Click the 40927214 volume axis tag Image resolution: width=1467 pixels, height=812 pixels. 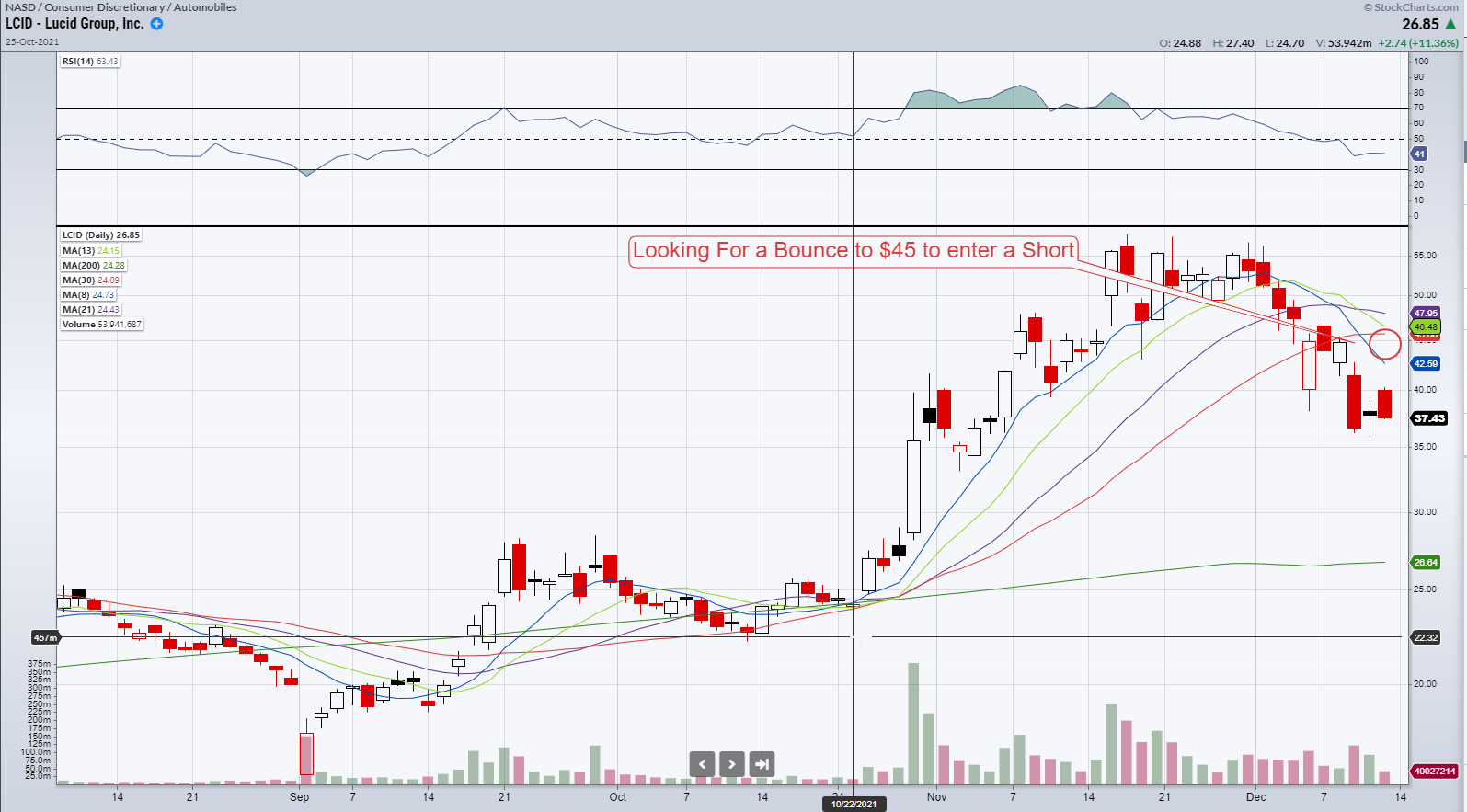click(1435, 771)
